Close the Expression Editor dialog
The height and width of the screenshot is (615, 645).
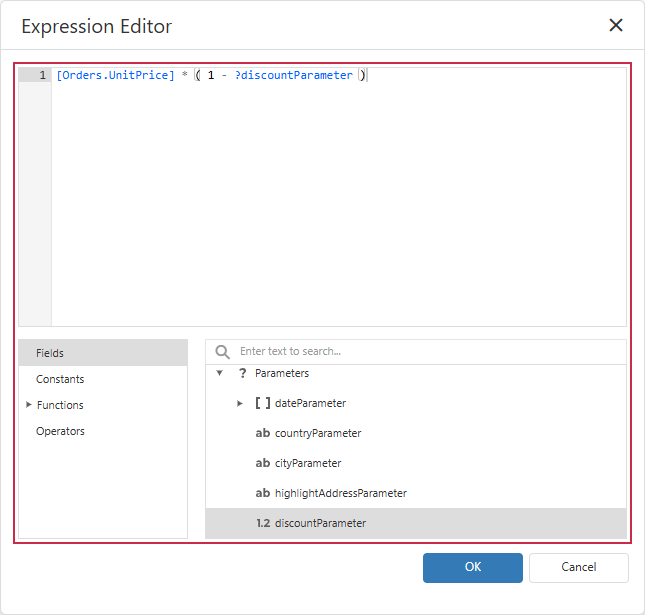tap(615, 25)
